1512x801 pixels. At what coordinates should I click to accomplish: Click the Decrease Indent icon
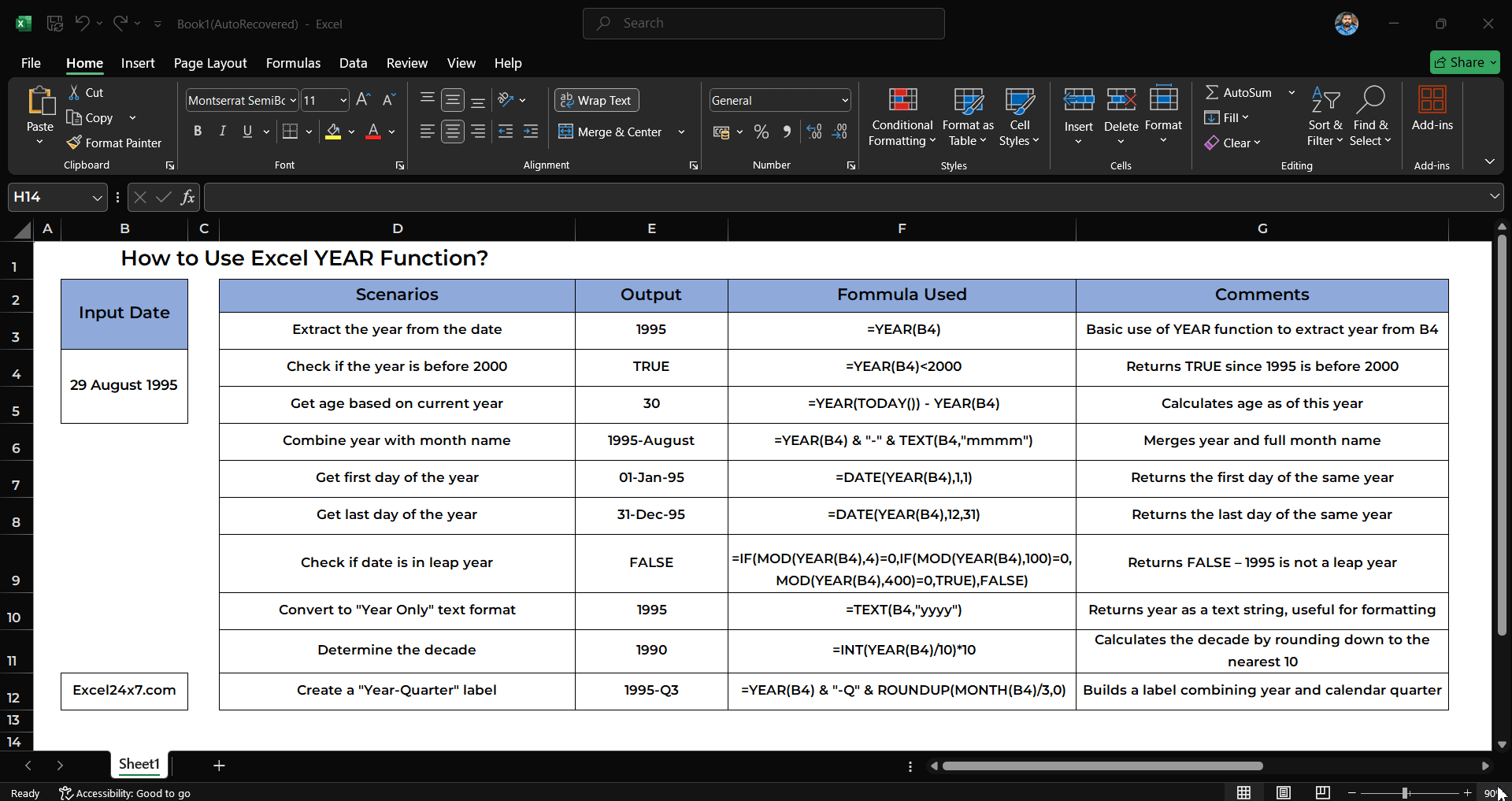point(506,132)
